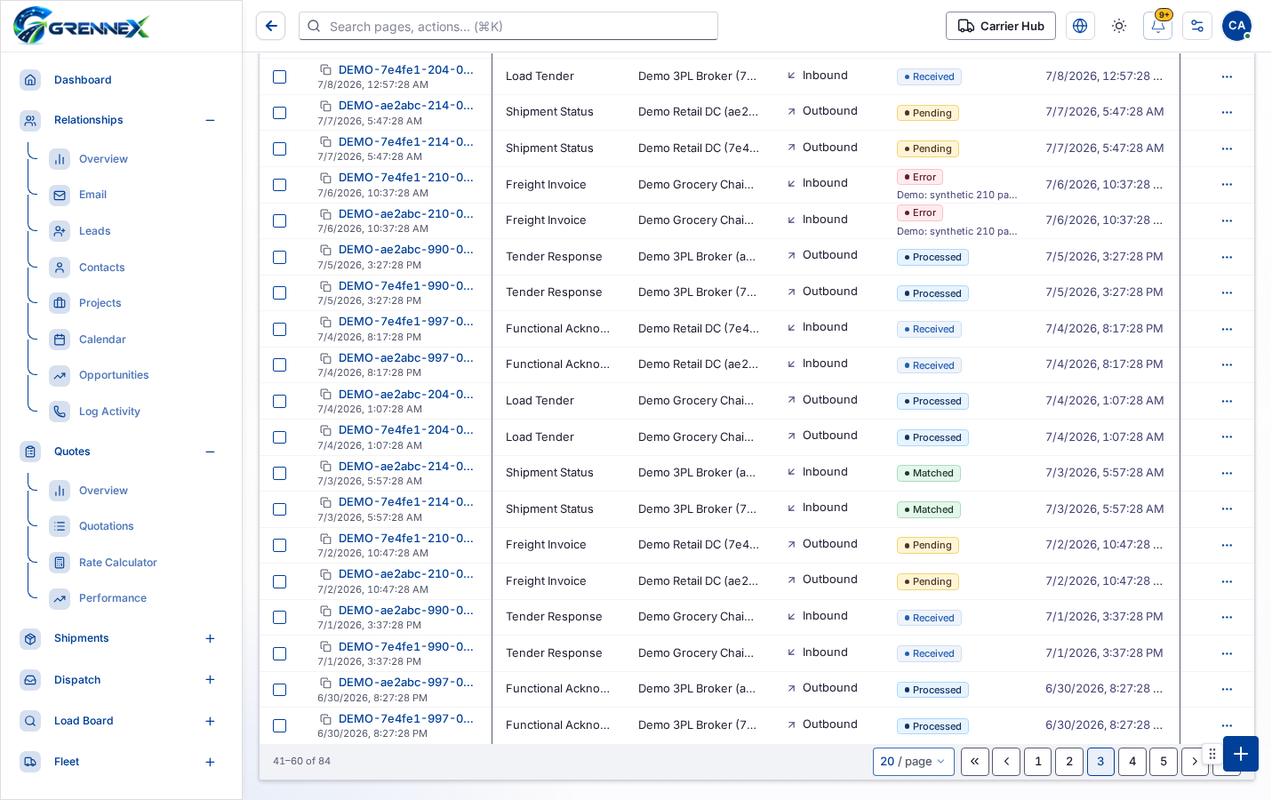Go back using the arrow button
1280x800 pixels.
coord(270,26)
